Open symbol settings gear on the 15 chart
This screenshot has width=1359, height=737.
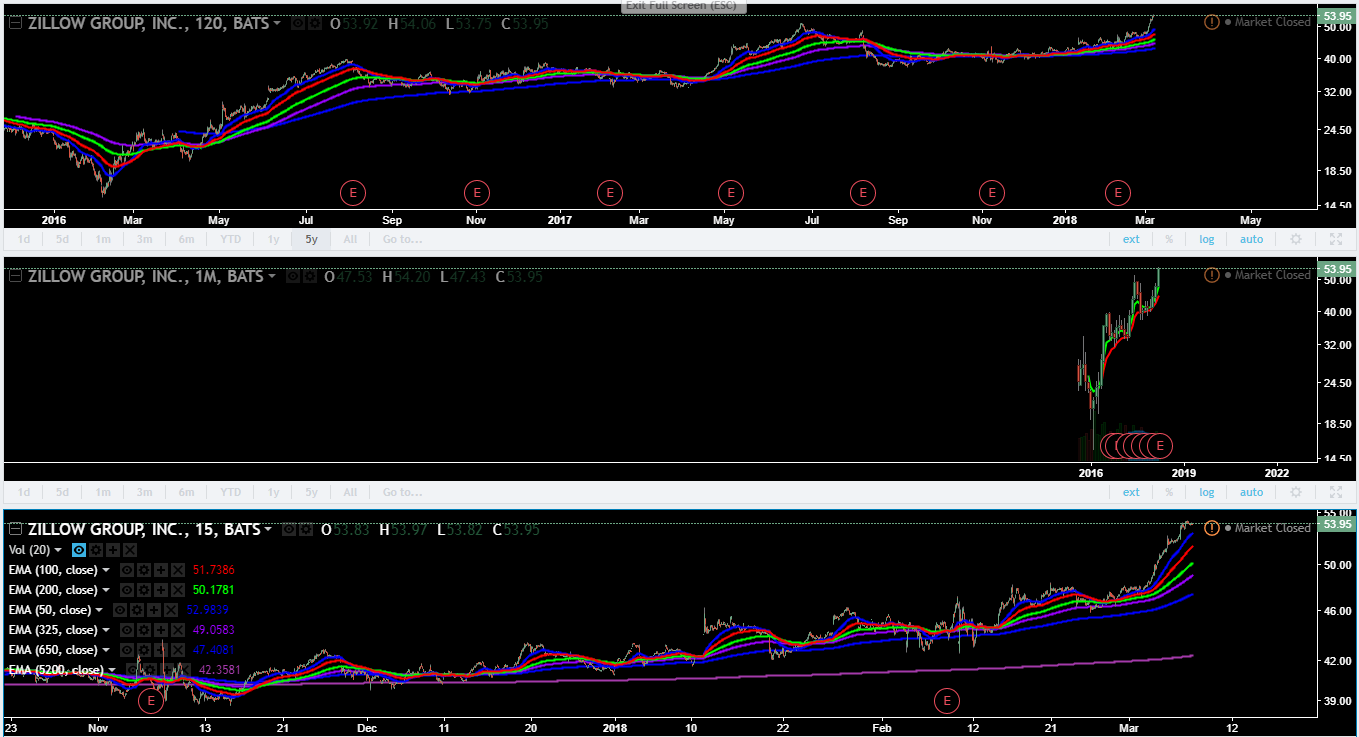click(x=306, y=529)
